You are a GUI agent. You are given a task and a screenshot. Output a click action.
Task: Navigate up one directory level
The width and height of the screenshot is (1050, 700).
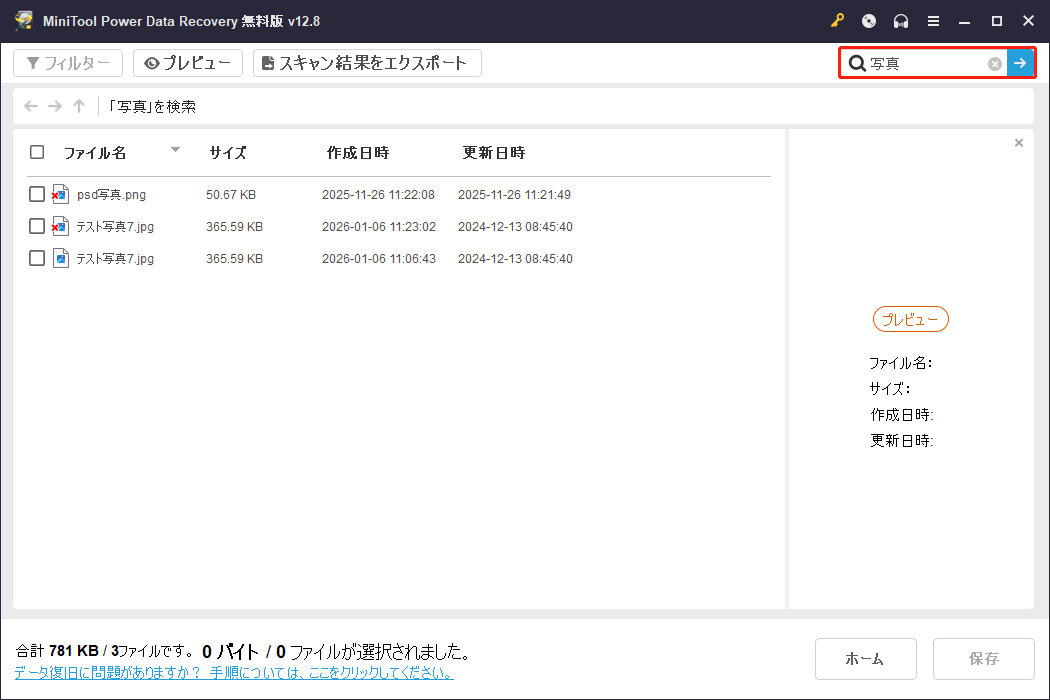click(x=78, y=106)
